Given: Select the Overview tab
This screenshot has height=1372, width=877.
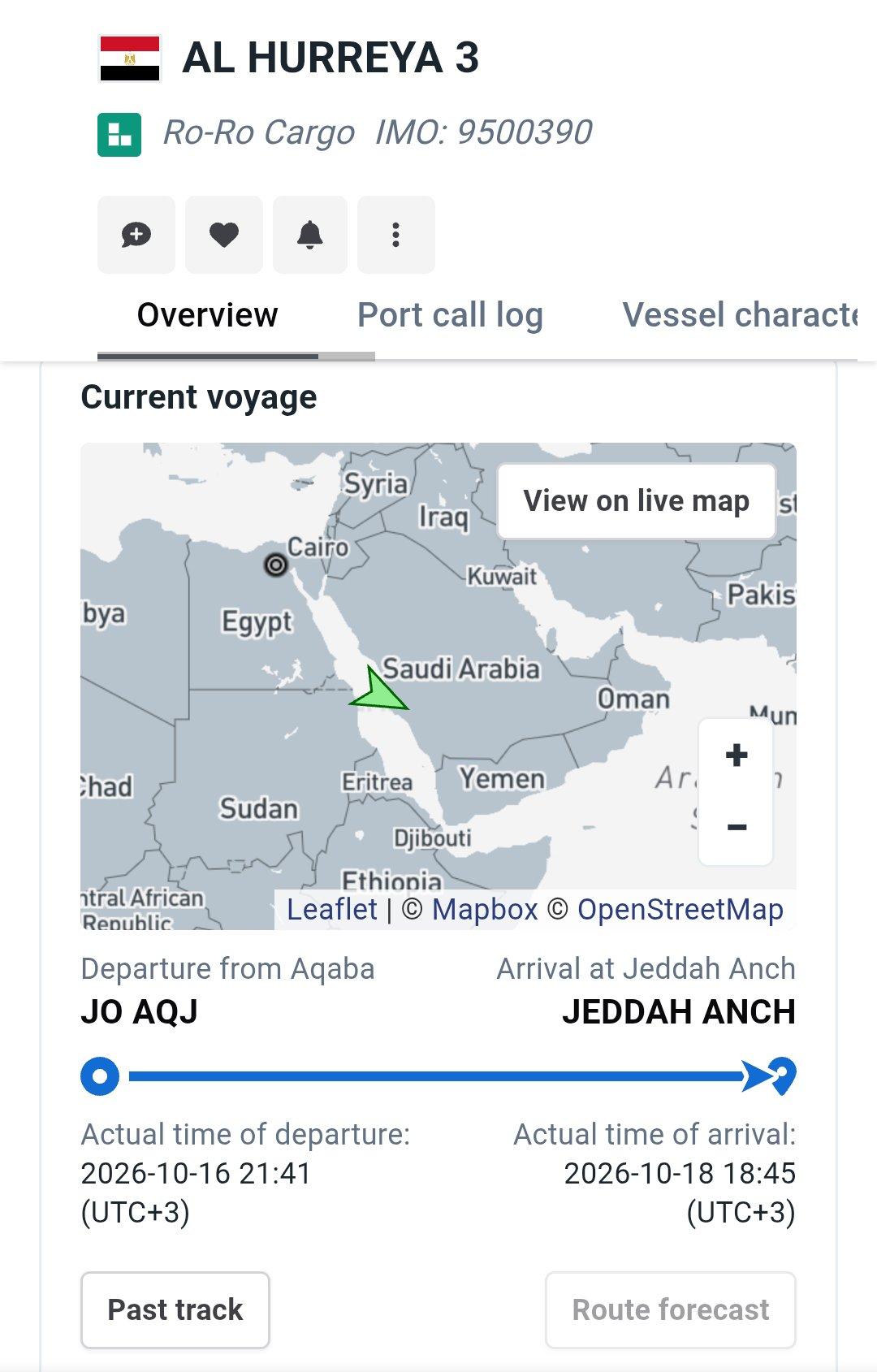Looking at the screenshot, I should click(208, 315).
